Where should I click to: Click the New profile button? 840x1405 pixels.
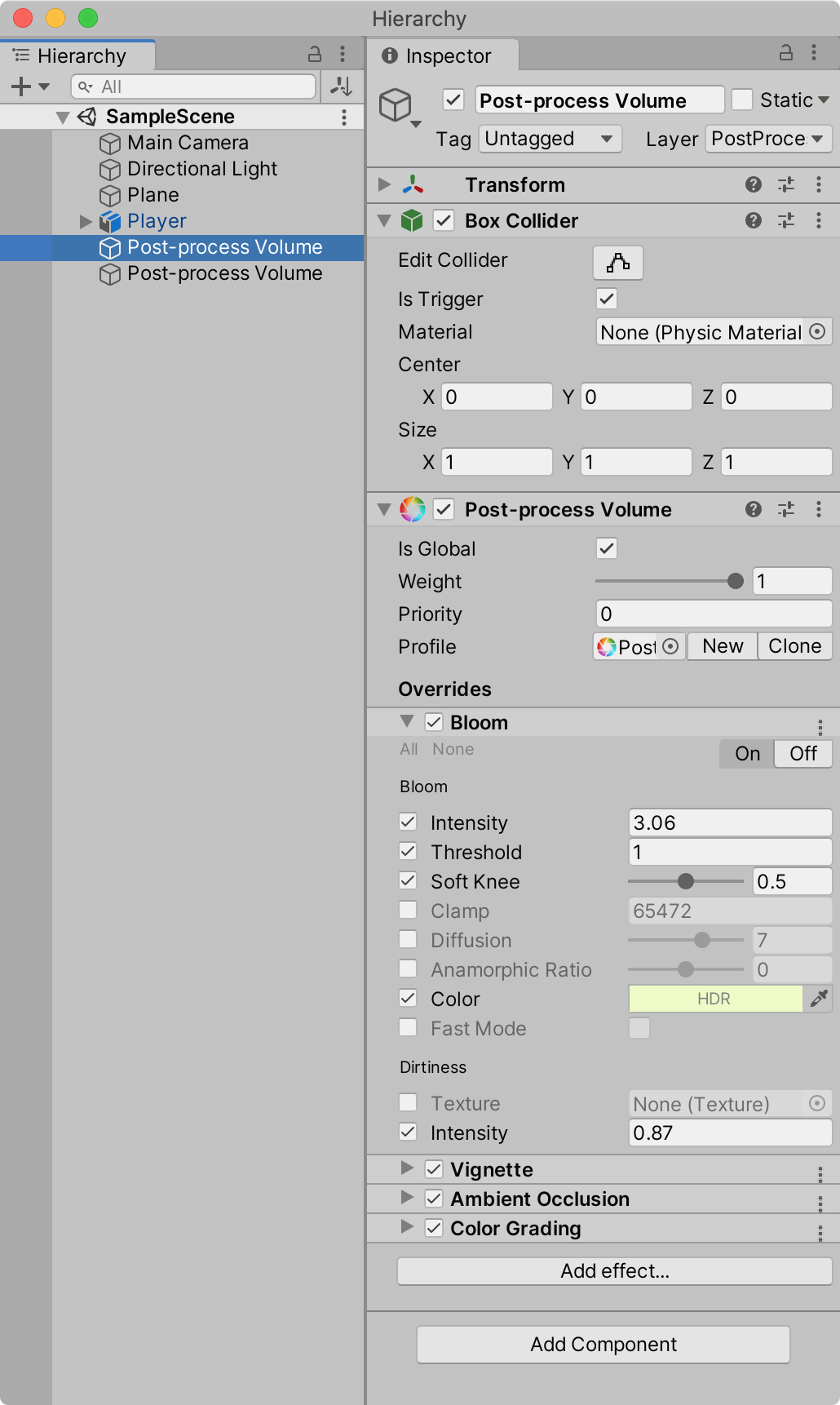tap(723, 646)
